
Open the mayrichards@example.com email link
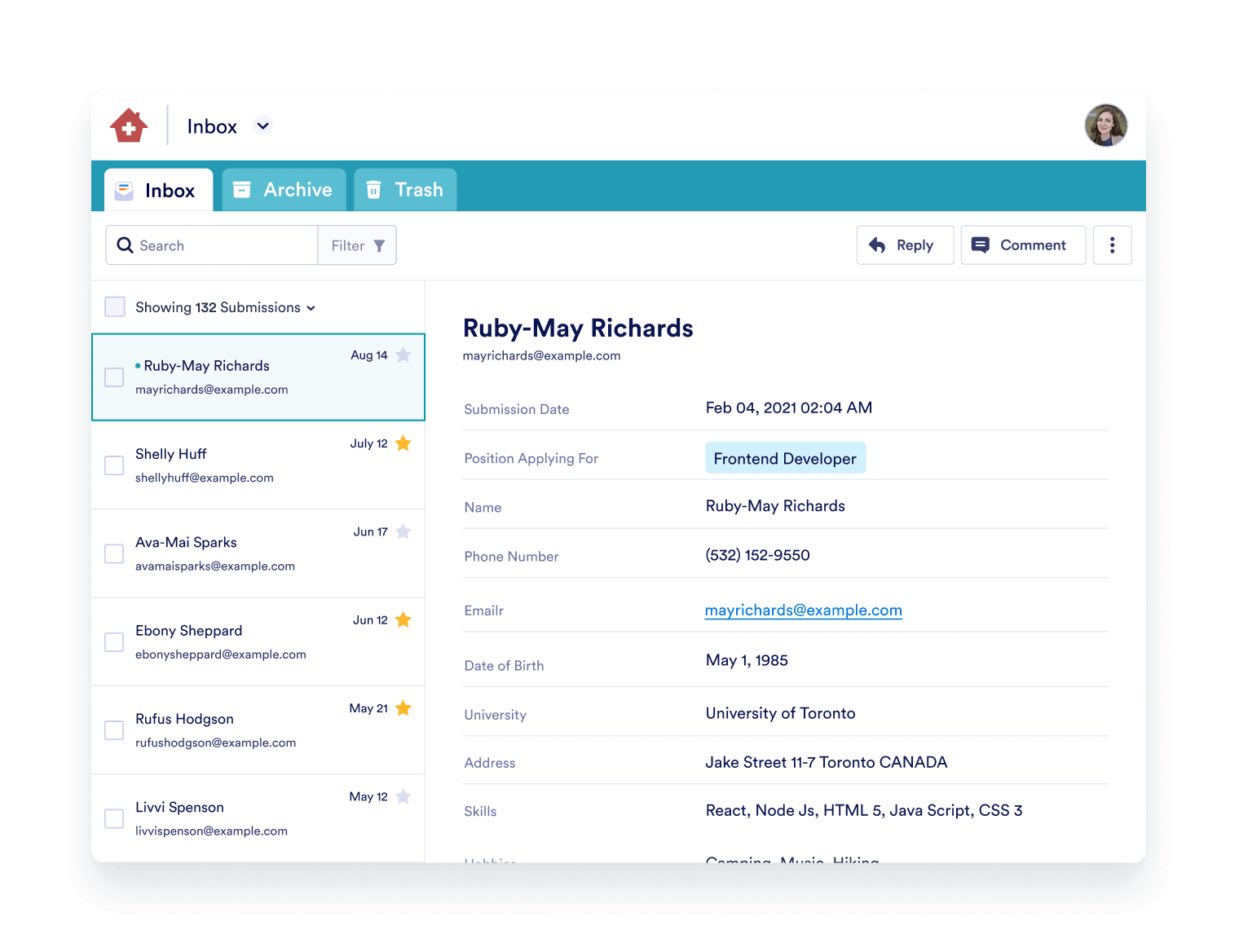click(x=803, y=610)
